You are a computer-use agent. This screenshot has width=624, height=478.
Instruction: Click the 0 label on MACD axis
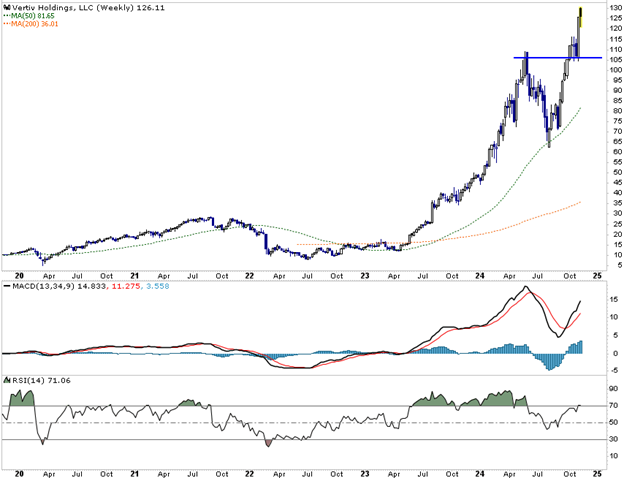coord(616,353)
